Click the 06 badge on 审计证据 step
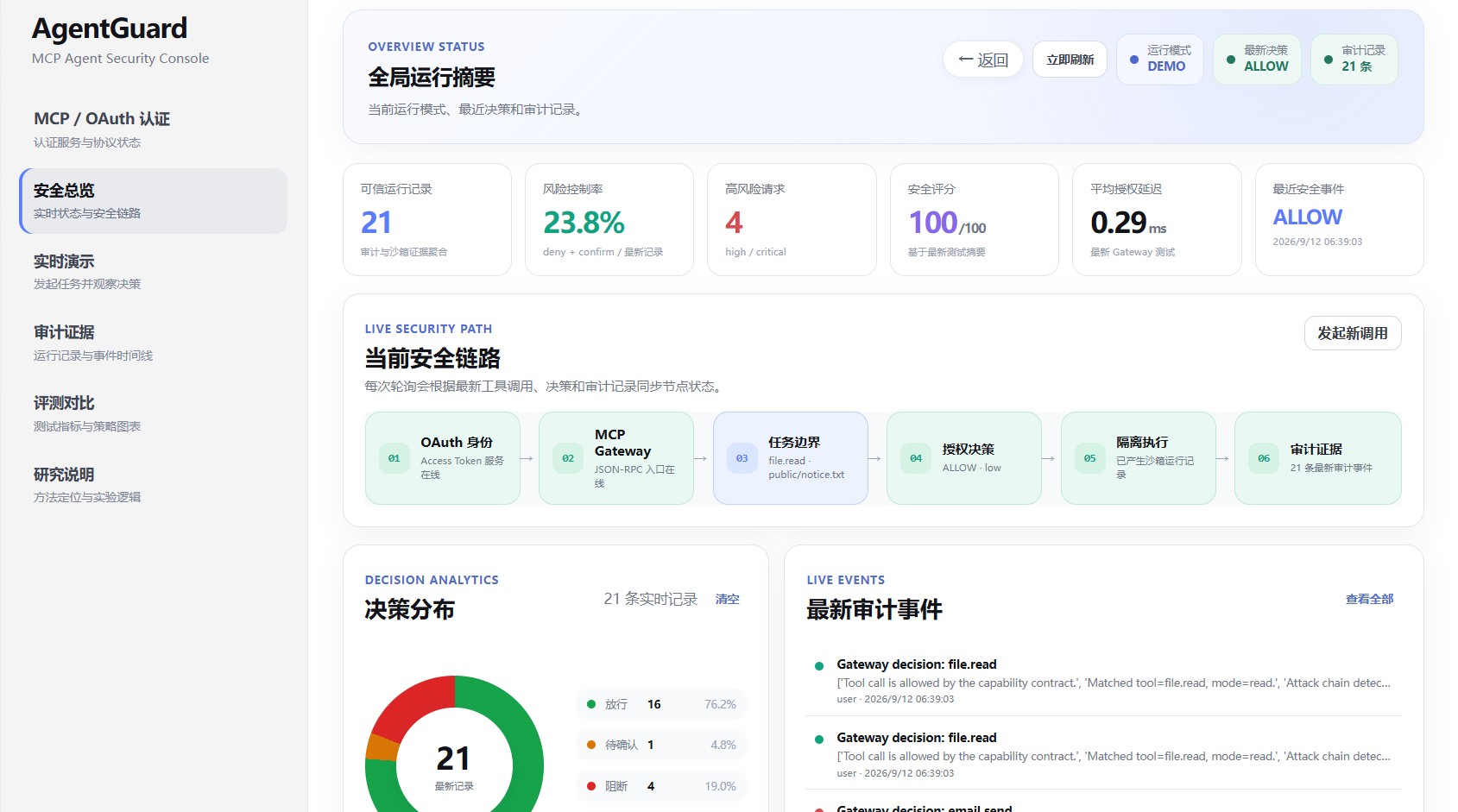 click(1264, 458)
